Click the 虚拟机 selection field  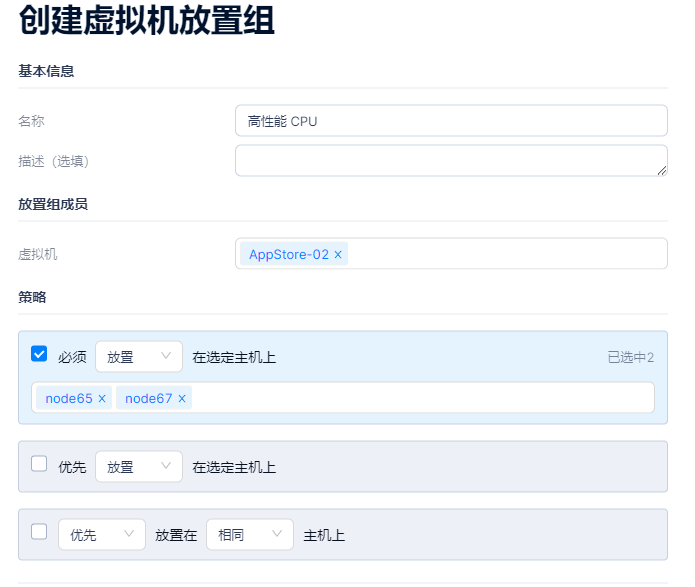pyautogui.click(x=451, y=254)
